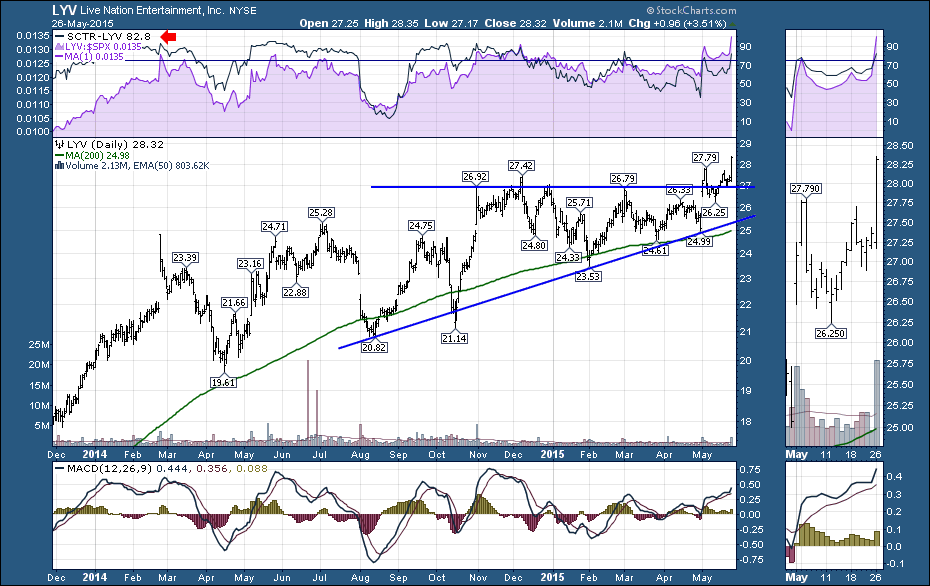Click the Close 28.32 value
Screen dimensions: 930x586
click(x=515, y=23)
